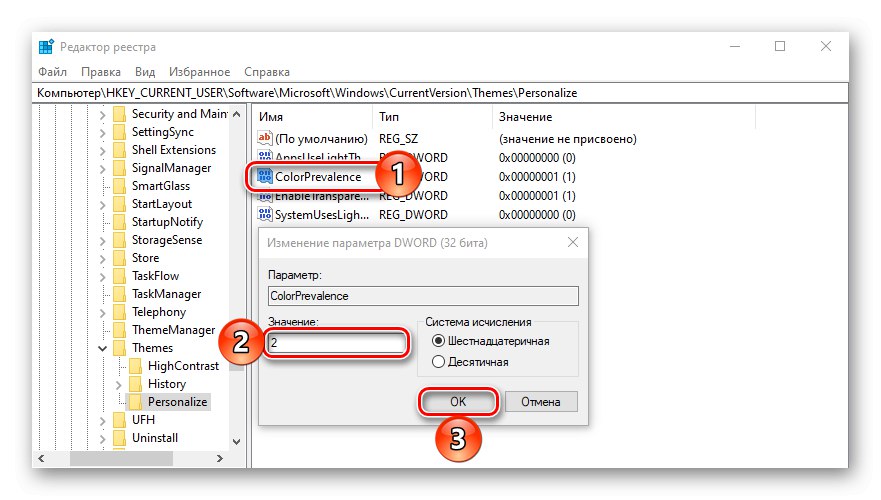This screenshot has width=881, height=500.
Task: Expand the StartLayout tree node
Action: (x=102, y=204)
